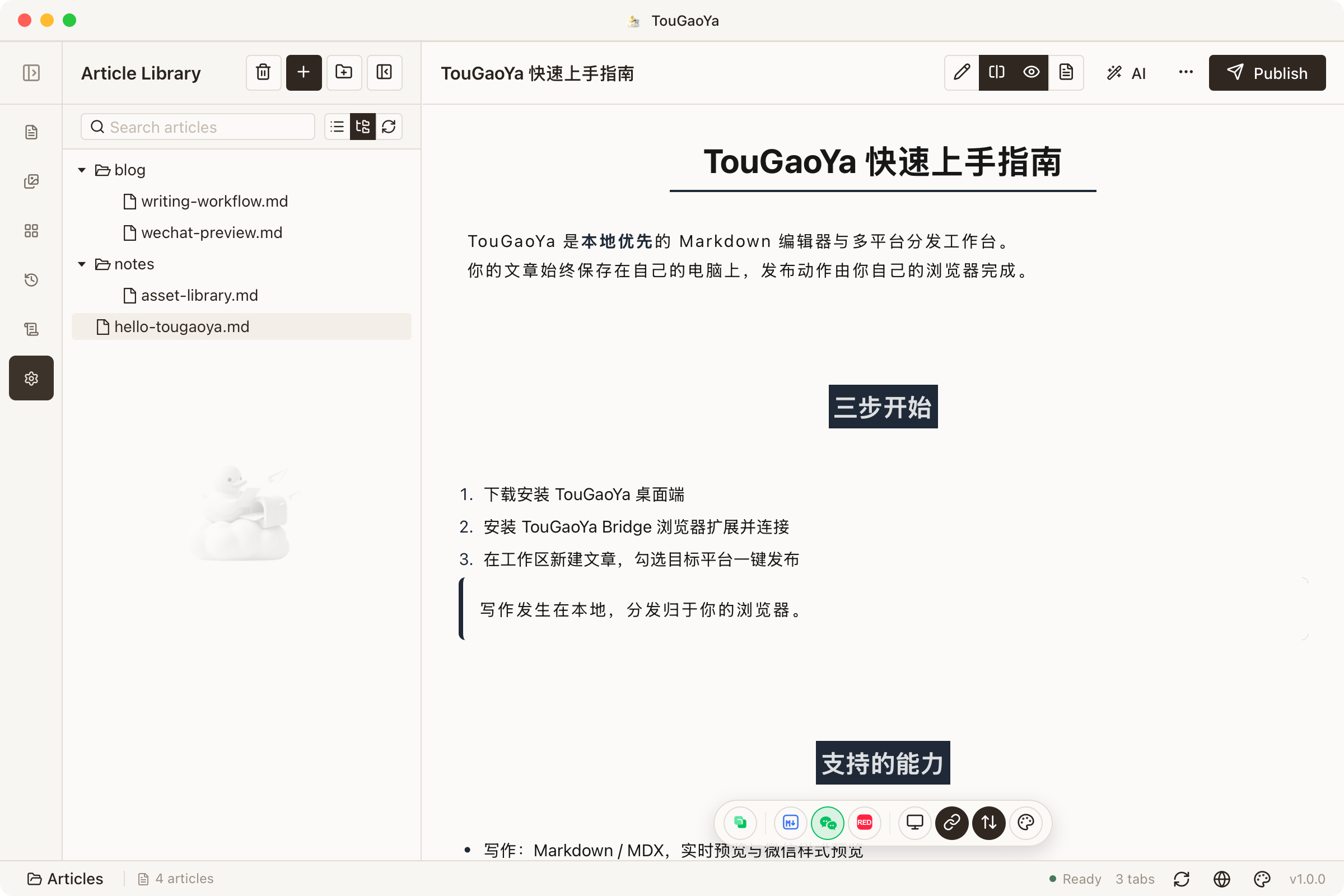Click the 支持的能力 heading in preview
Screen dimensions: 1344x896
pyautogui.click(x=883, y=763)
